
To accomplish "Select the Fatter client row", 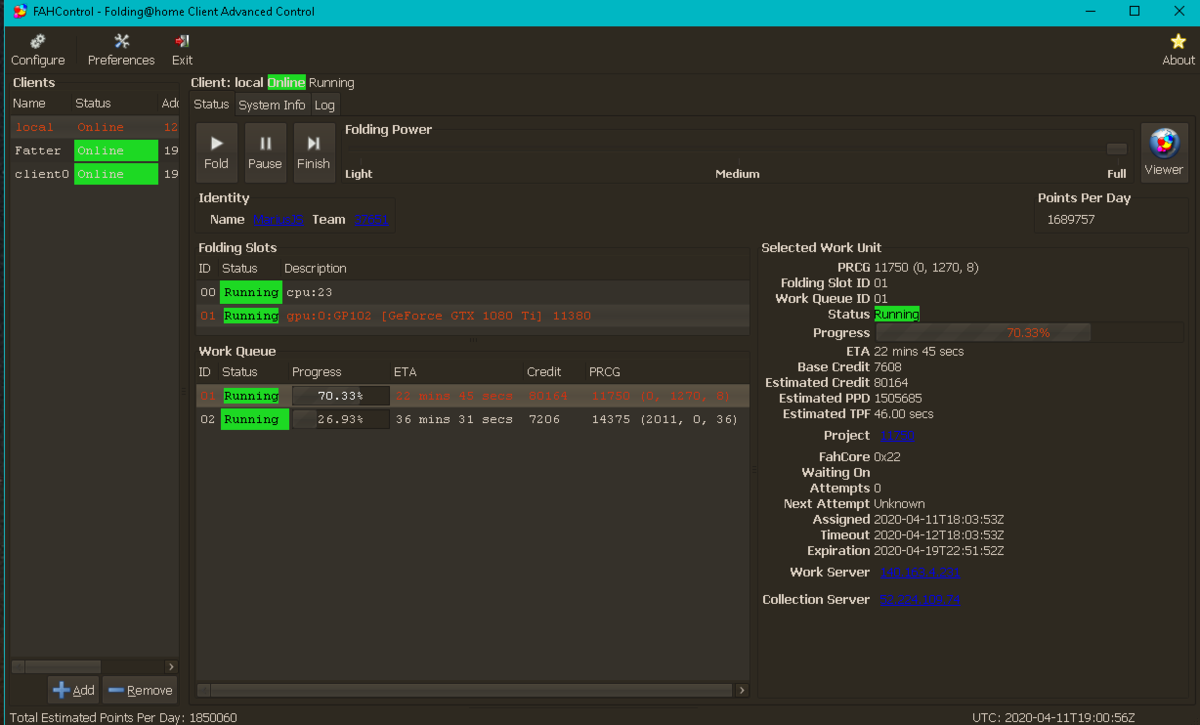I will pyautogui.click(x=94, y=150).
